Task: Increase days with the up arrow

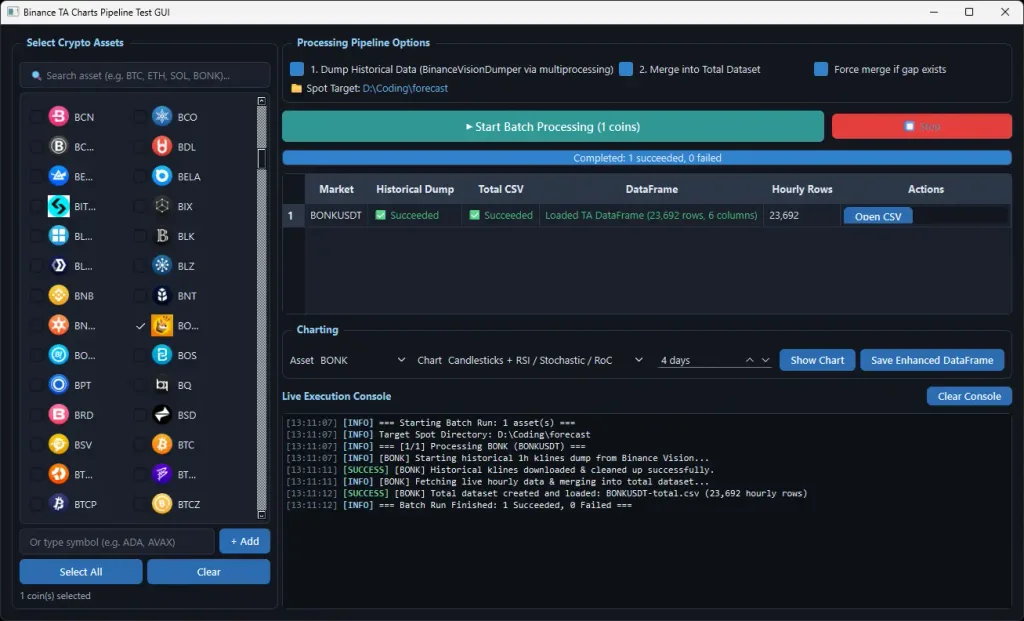Action: pyautogui.click(x=750, y=360)
